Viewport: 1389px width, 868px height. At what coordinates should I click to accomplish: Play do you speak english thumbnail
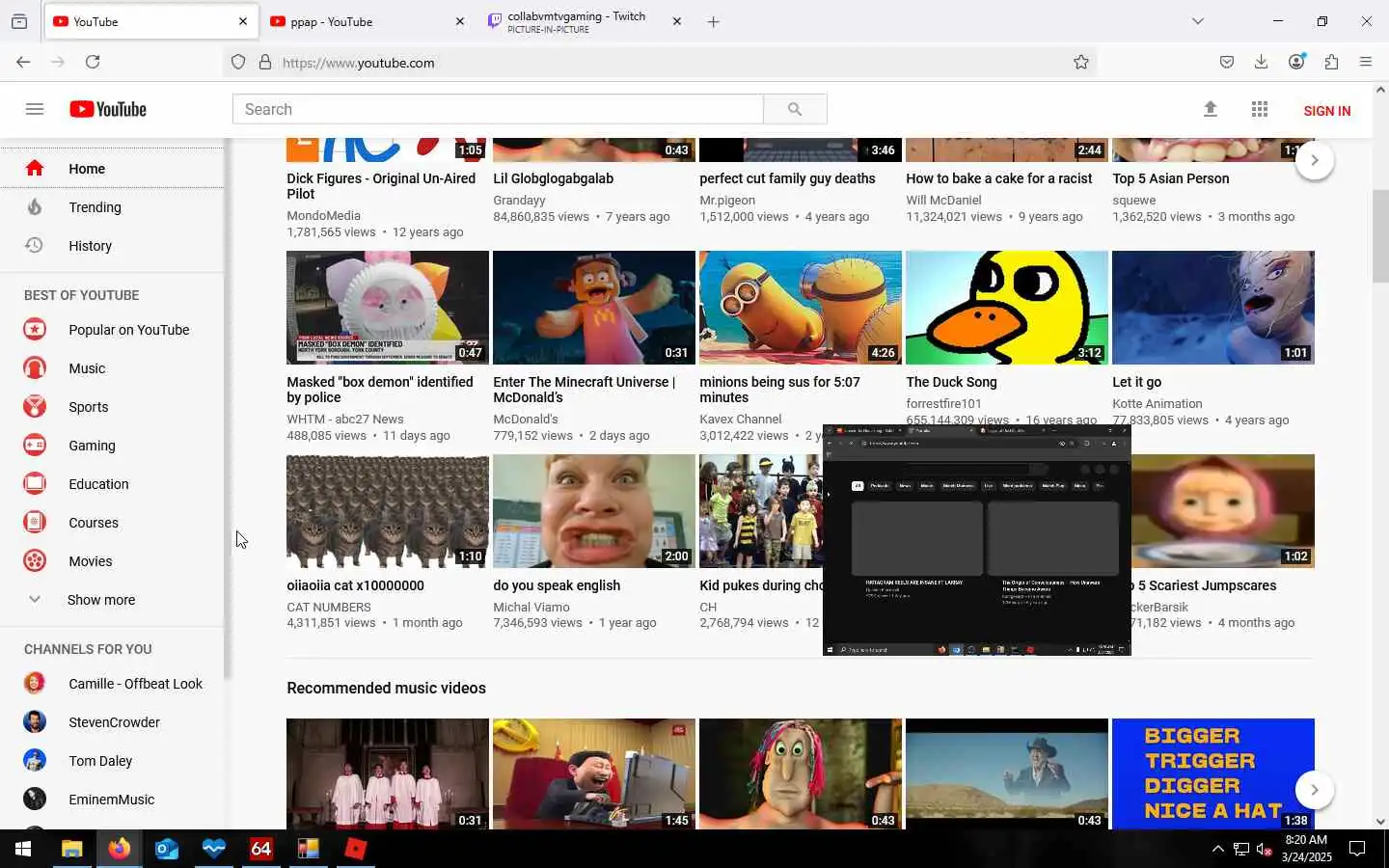pyautogui.click(x=594, y=511)
